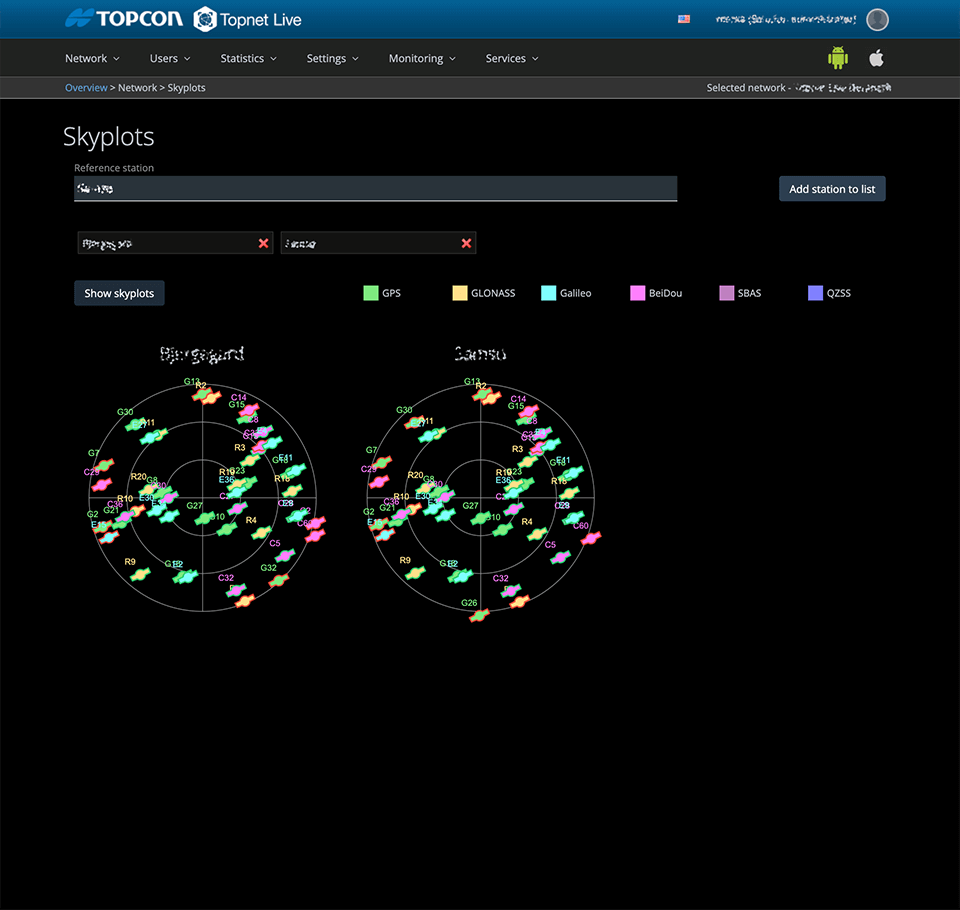Remove the second station tag
This screenshot has height=910, width=960.
click(x=466, y=243)
